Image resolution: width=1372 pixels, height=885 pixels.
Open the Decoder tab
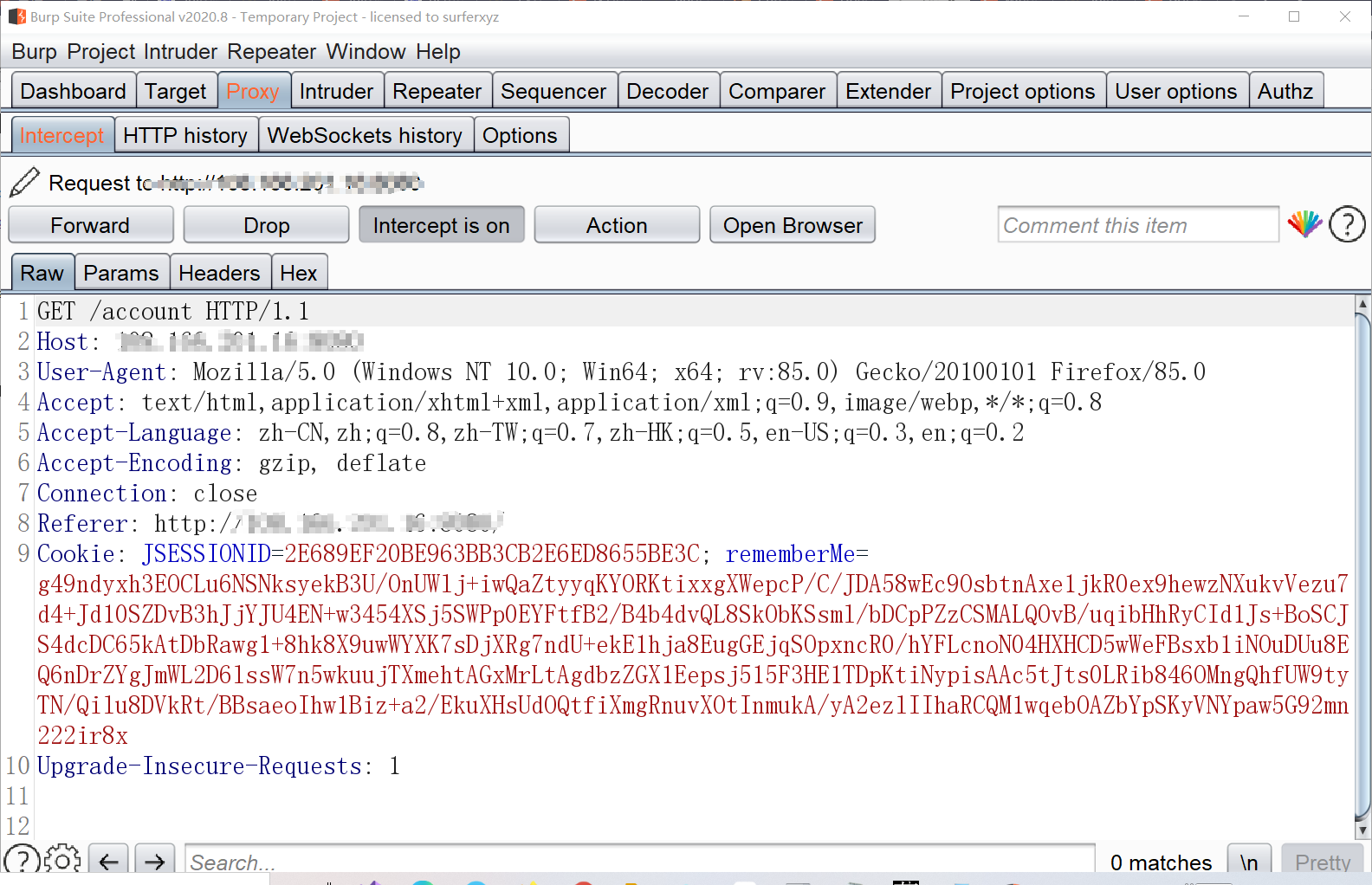point(668,91)
